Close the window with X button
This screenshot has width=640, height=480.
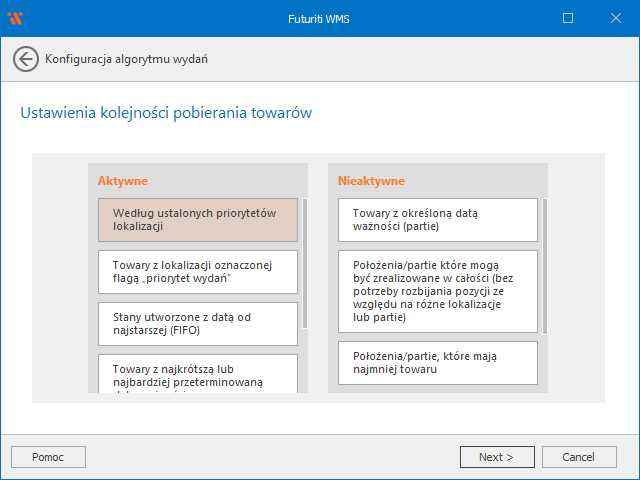(x=614, y=18)
